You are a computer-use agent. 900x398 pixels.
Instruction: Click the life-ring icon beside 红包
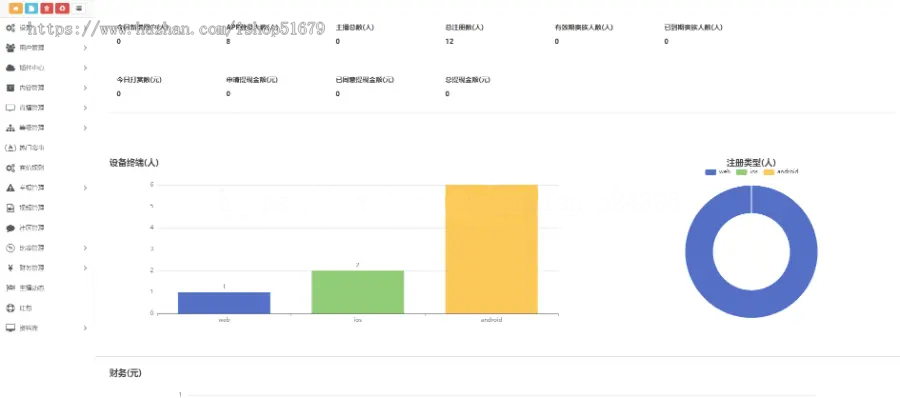(x=10, y=308)
